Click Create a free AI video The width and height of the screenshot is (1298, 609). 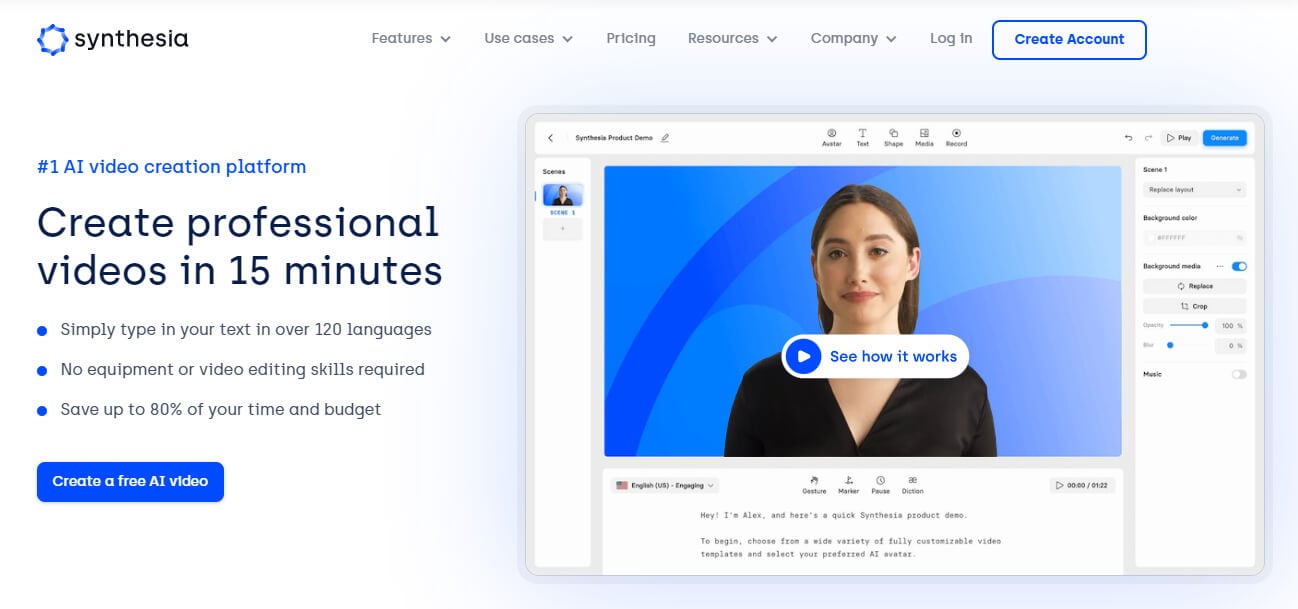pos(130,481)
